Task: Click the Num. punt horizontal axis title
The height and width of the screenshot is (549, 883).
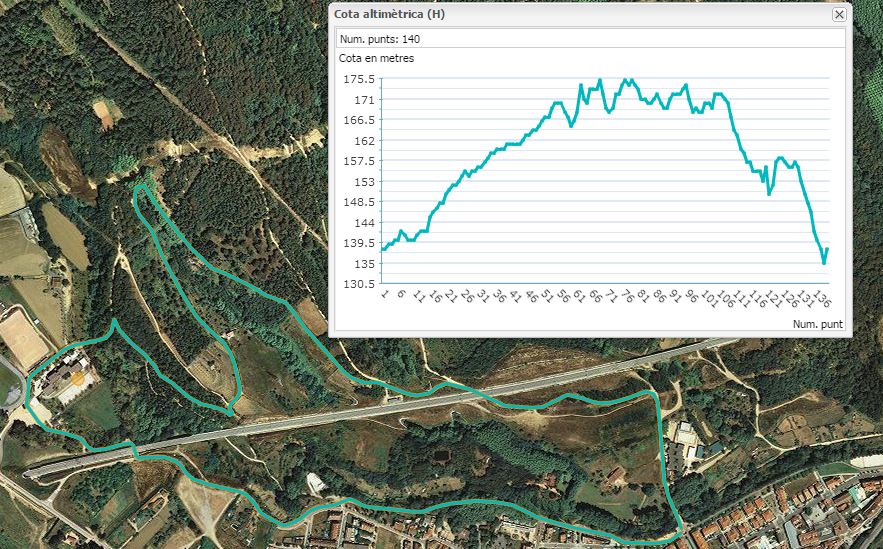Action: pyautogui.click(x=817, y=324)
